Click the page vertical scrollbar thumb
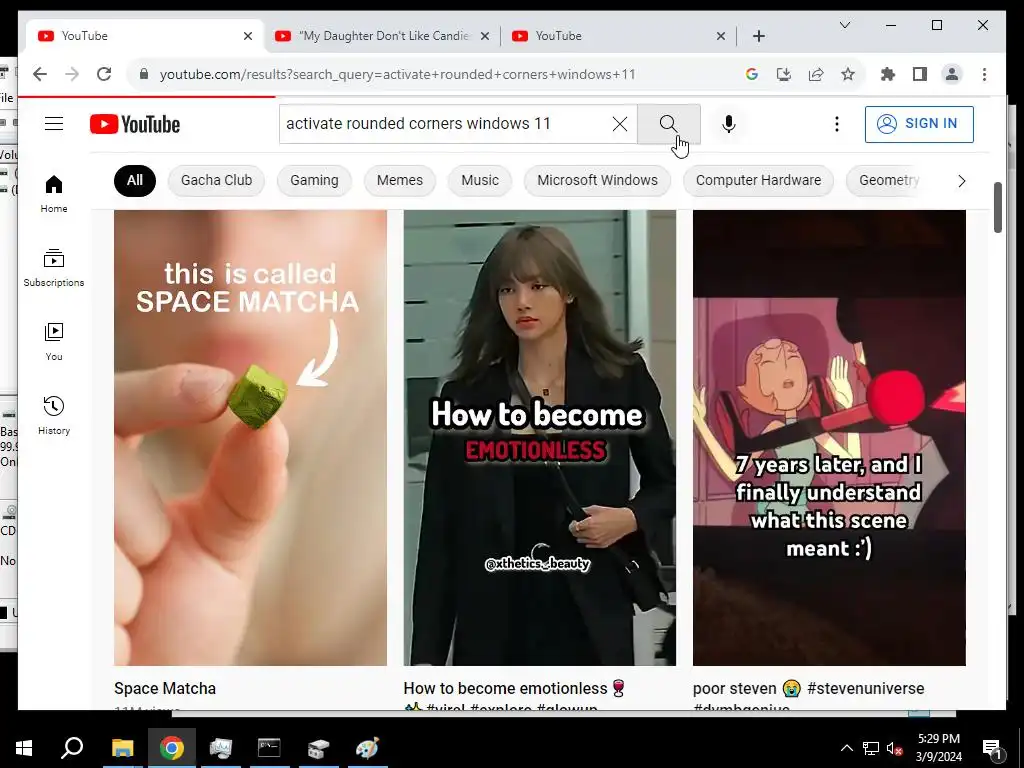Viewport: 1024px width, 768px height. [x=997, y=207]
